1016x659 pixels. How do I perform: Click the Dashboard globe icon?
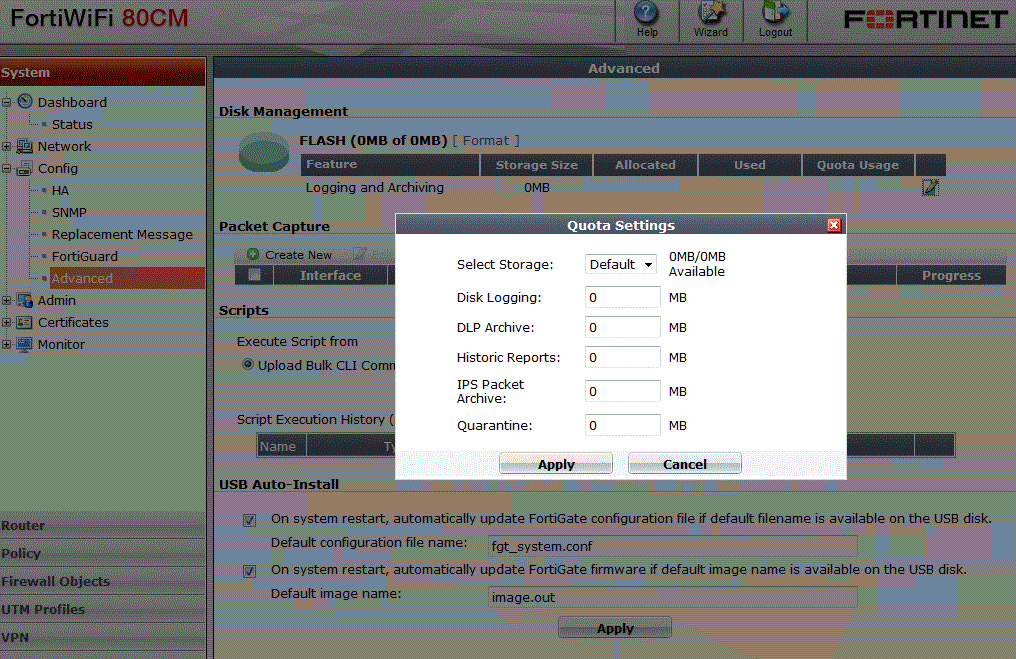(25, 102)
